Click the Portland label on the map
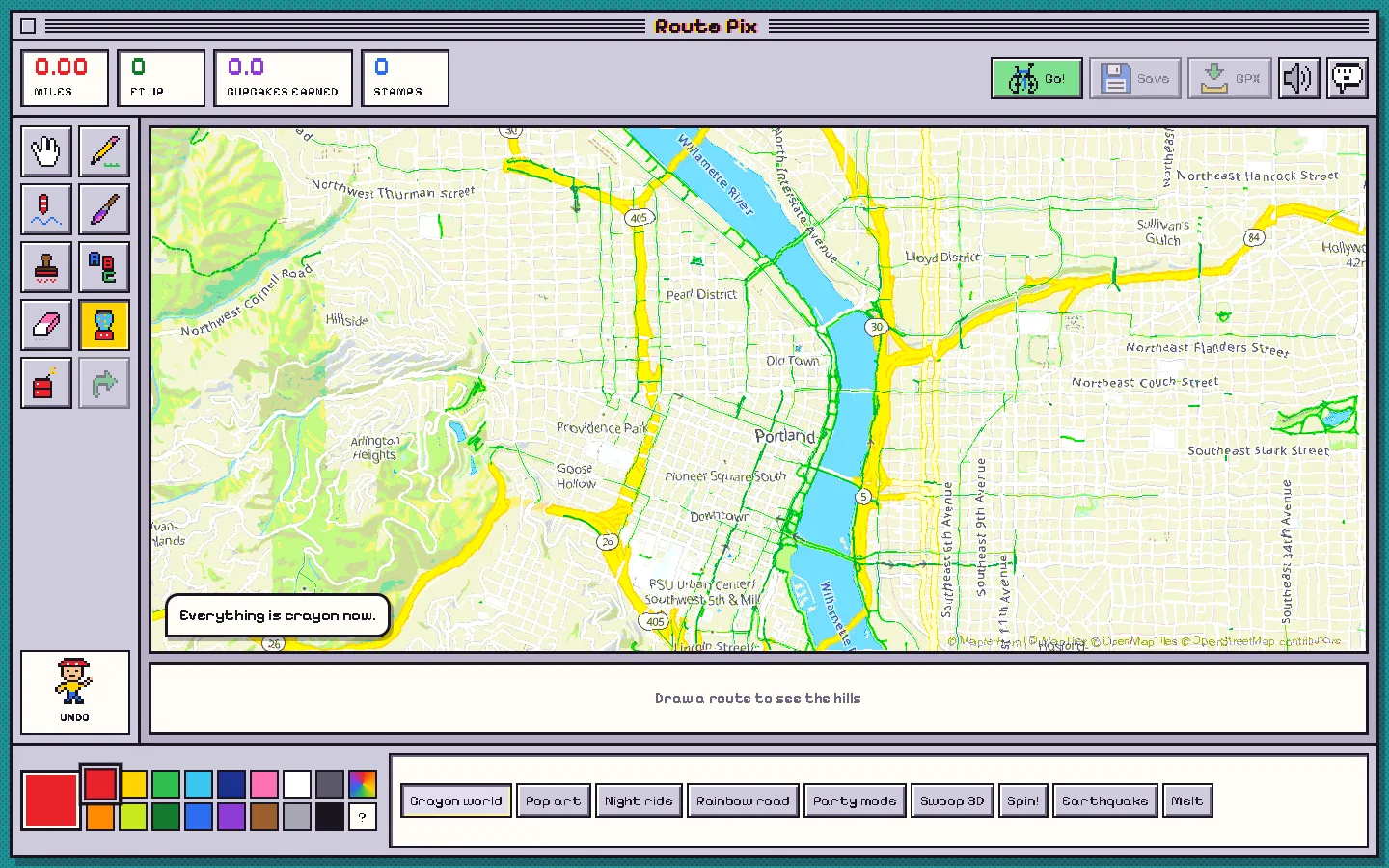 coord(785,436)
